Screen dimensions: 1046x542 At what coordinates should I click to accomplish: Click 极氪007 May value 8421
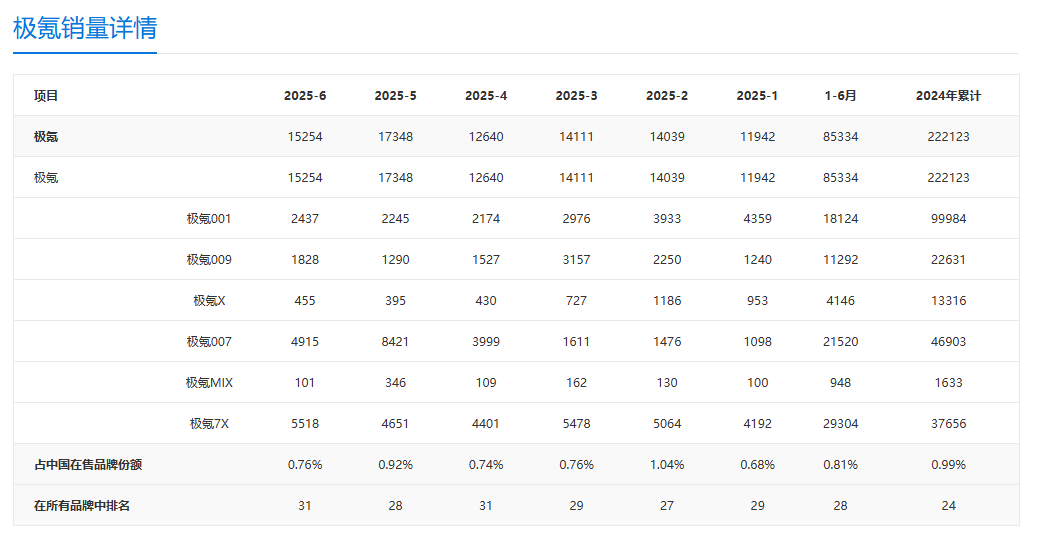396,342
